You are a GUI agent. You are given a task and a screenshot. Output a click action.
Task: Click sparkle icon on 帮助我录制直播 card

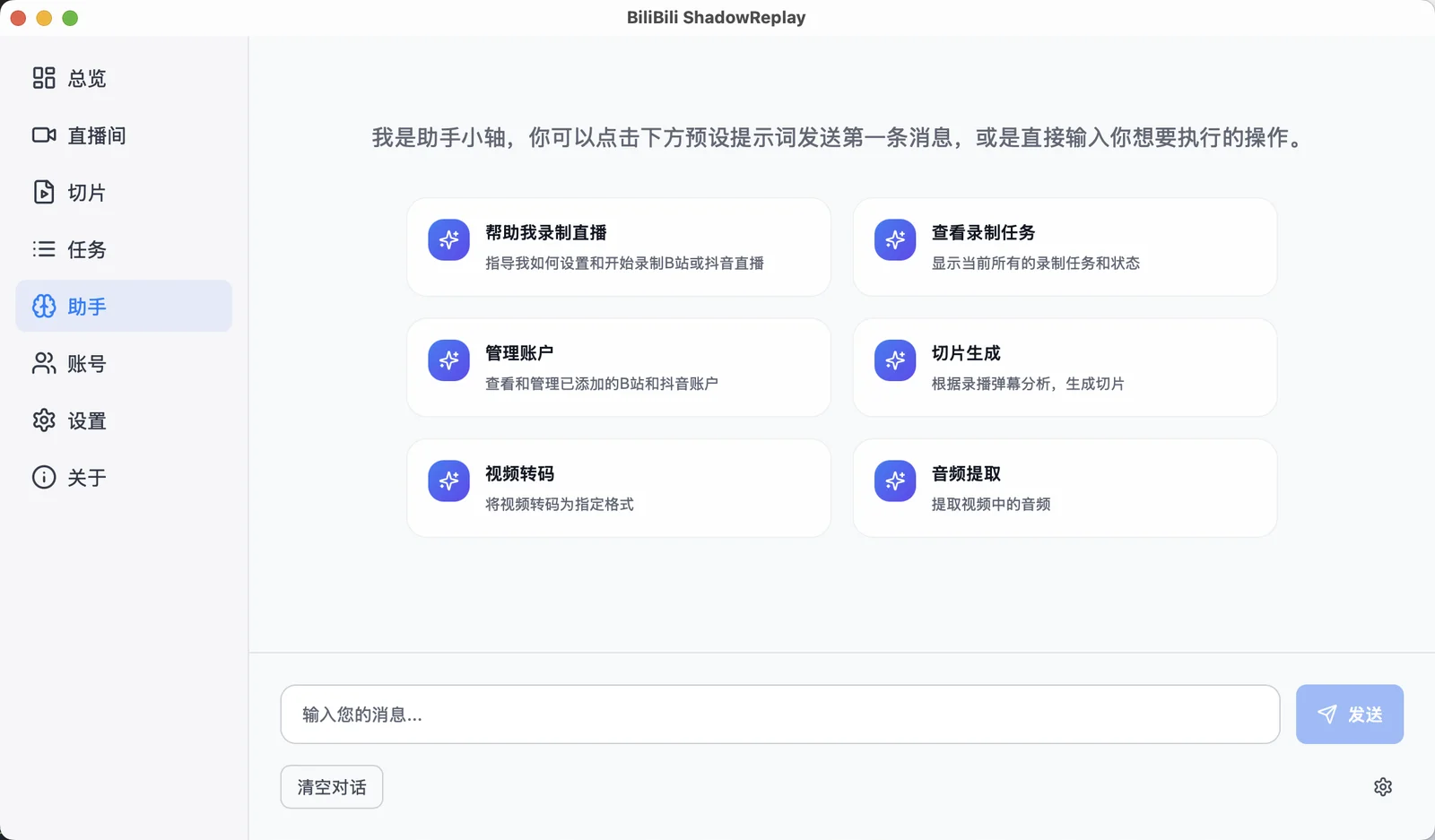click(x=448, y=239)
